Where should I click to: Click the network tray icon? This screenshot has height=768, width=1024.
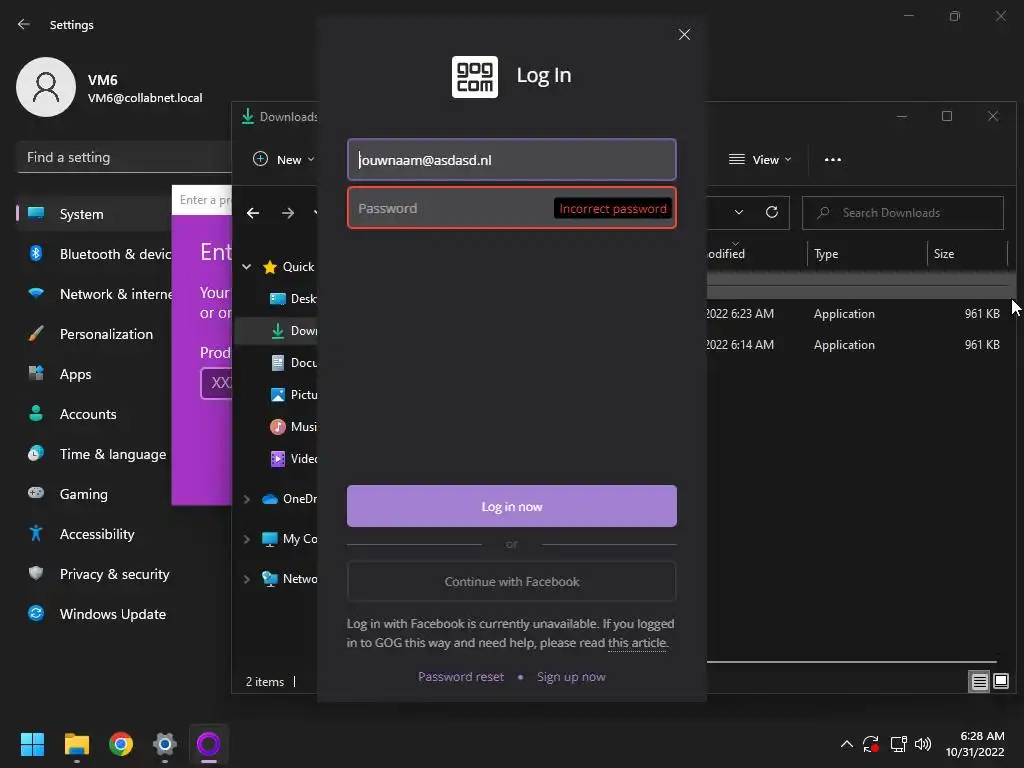coord(899,744)
